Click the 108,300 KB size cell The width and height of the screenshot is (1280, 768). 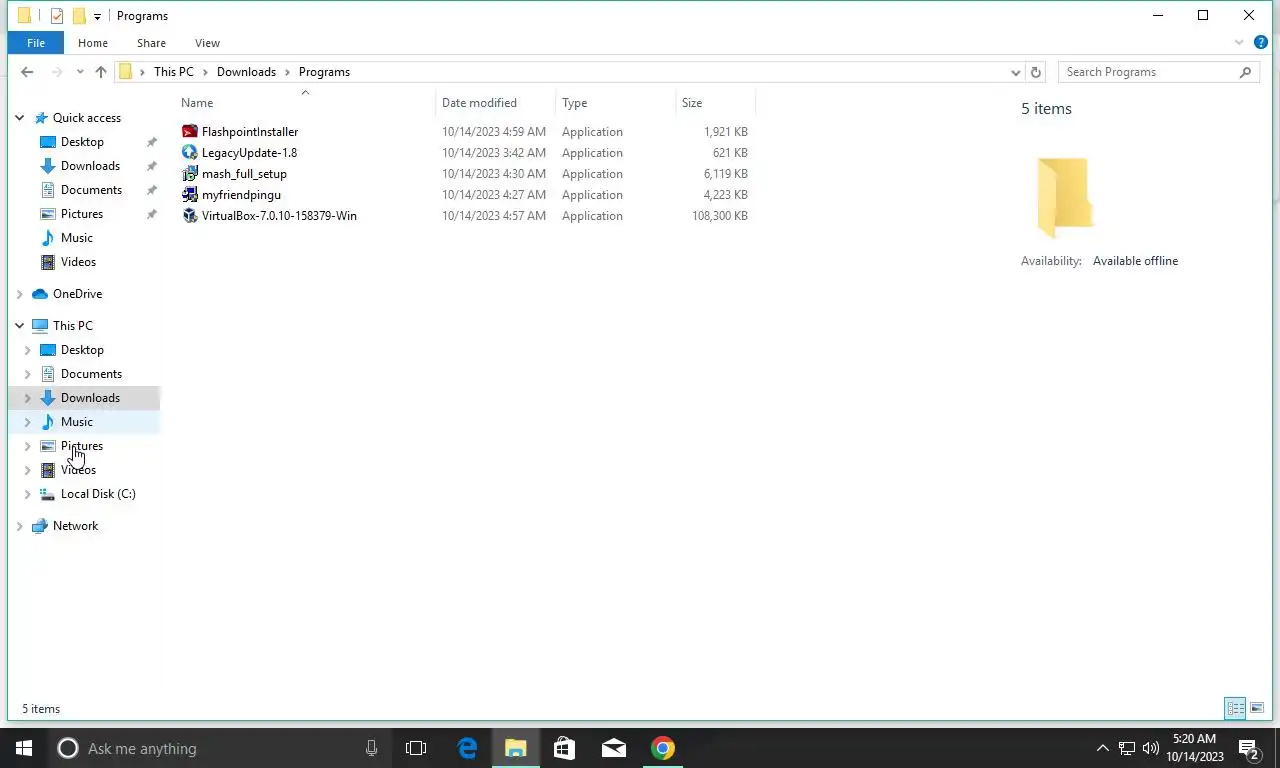click(719, 216)
